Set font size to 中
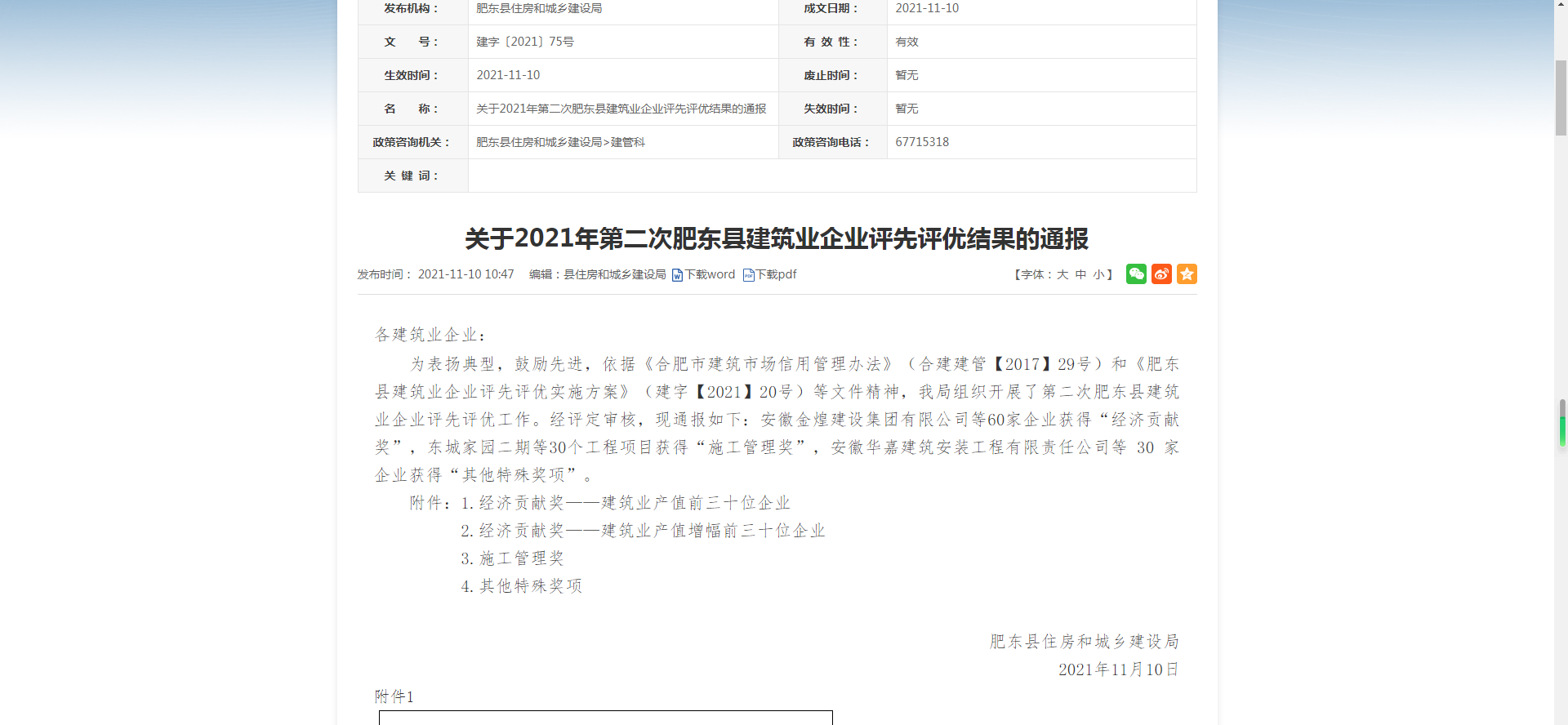Viewport: 1568px width, 725px height. [x=1080, y=275]
